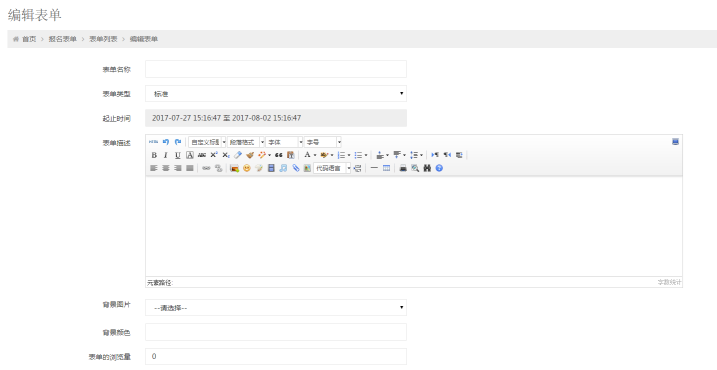Toggle center text alignment button
Viewport: 717px width, 370px height.
tap(166, 168)
